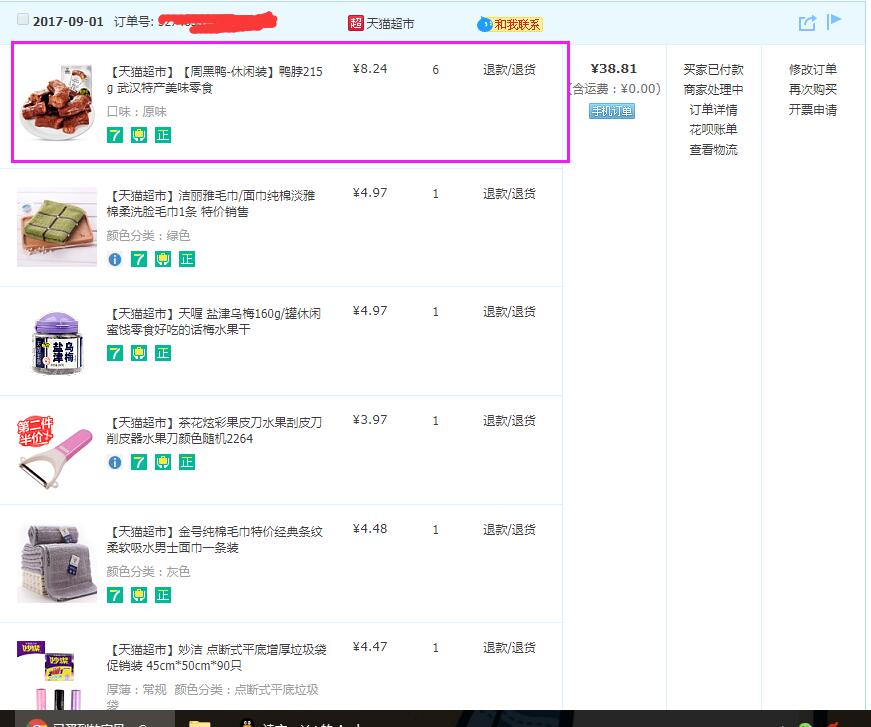Click the 手机订单 badge

(x=612, y=111)
